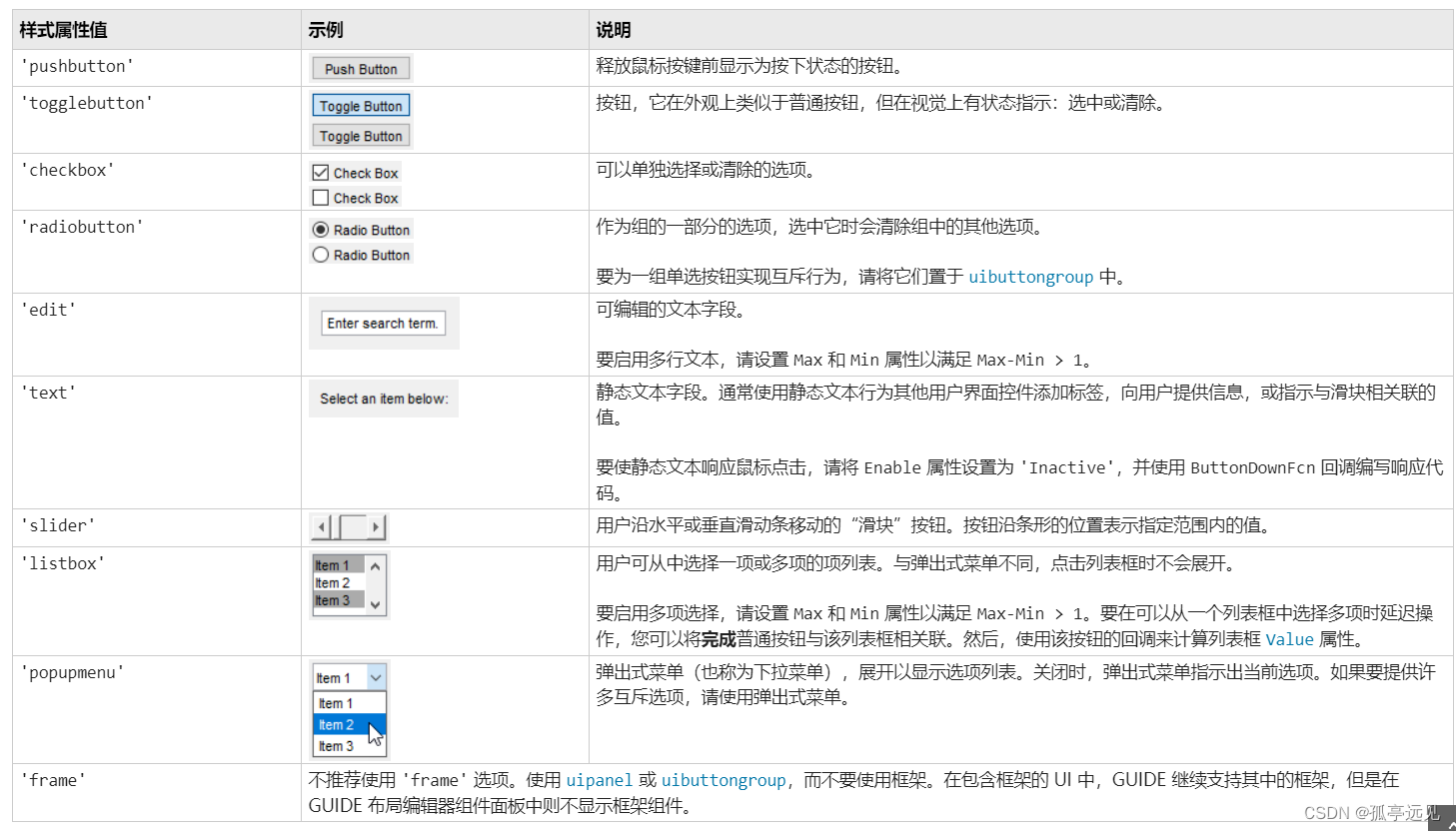This screenshot has height=831, width=1456.
Task: Click the gray unselected Toggle Button
Action: [361, 136]
